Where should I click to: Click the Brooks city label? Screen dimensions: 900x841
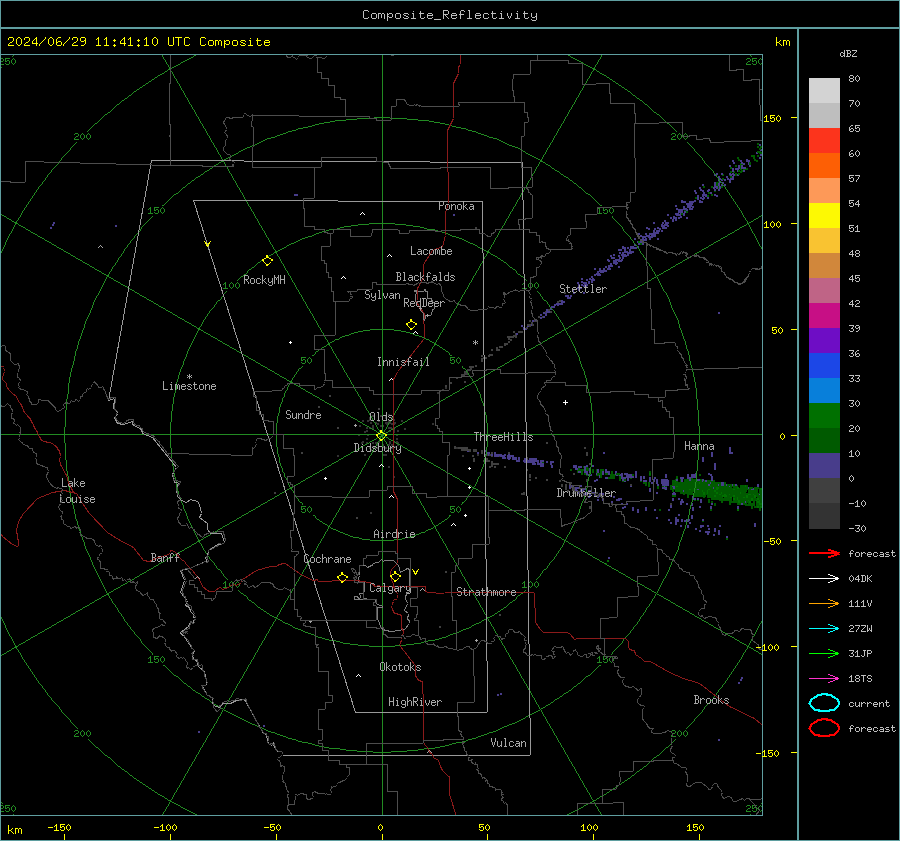[x=711, y=700]
